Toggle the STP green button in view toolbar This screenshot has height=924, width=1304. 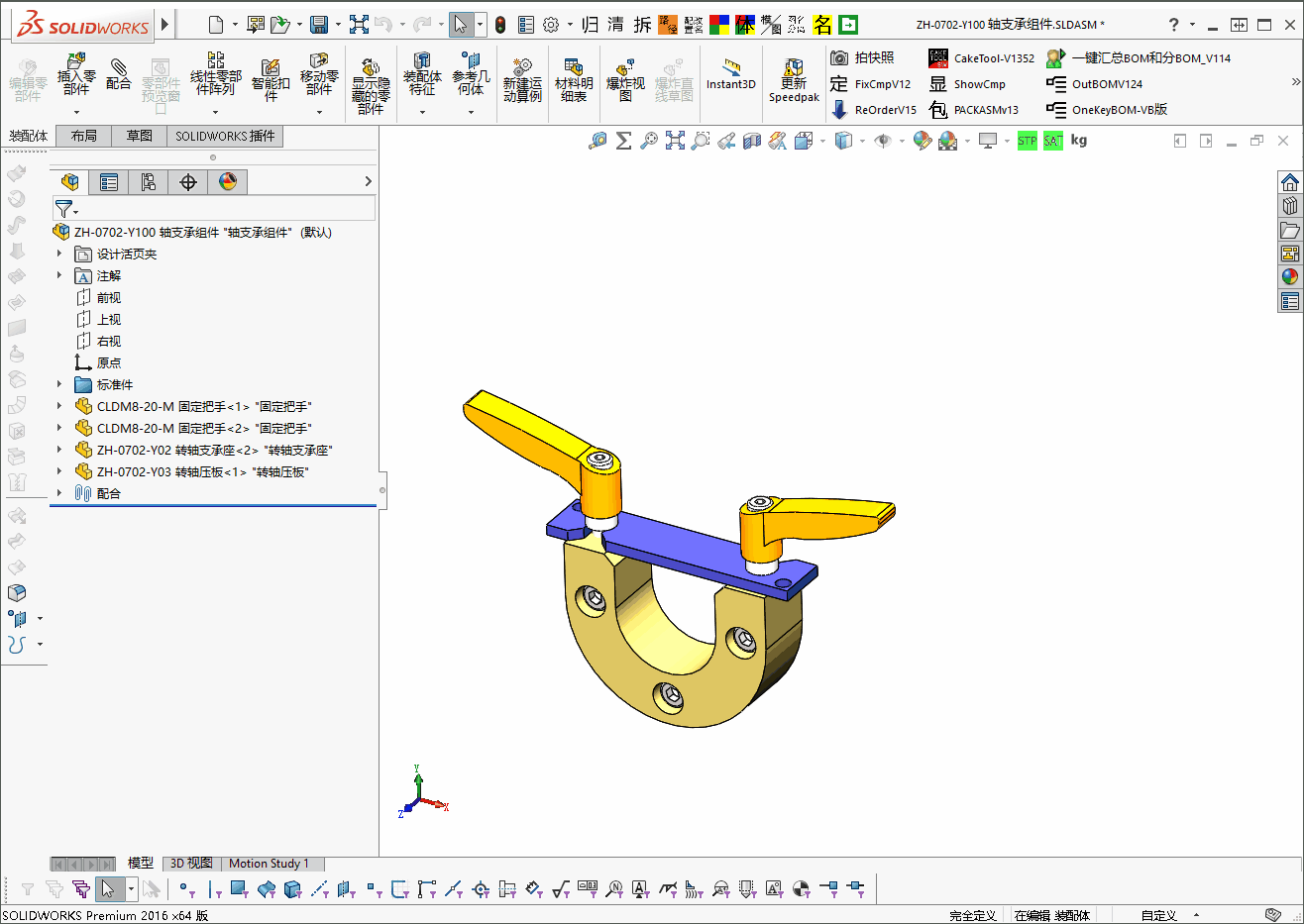1027,141
